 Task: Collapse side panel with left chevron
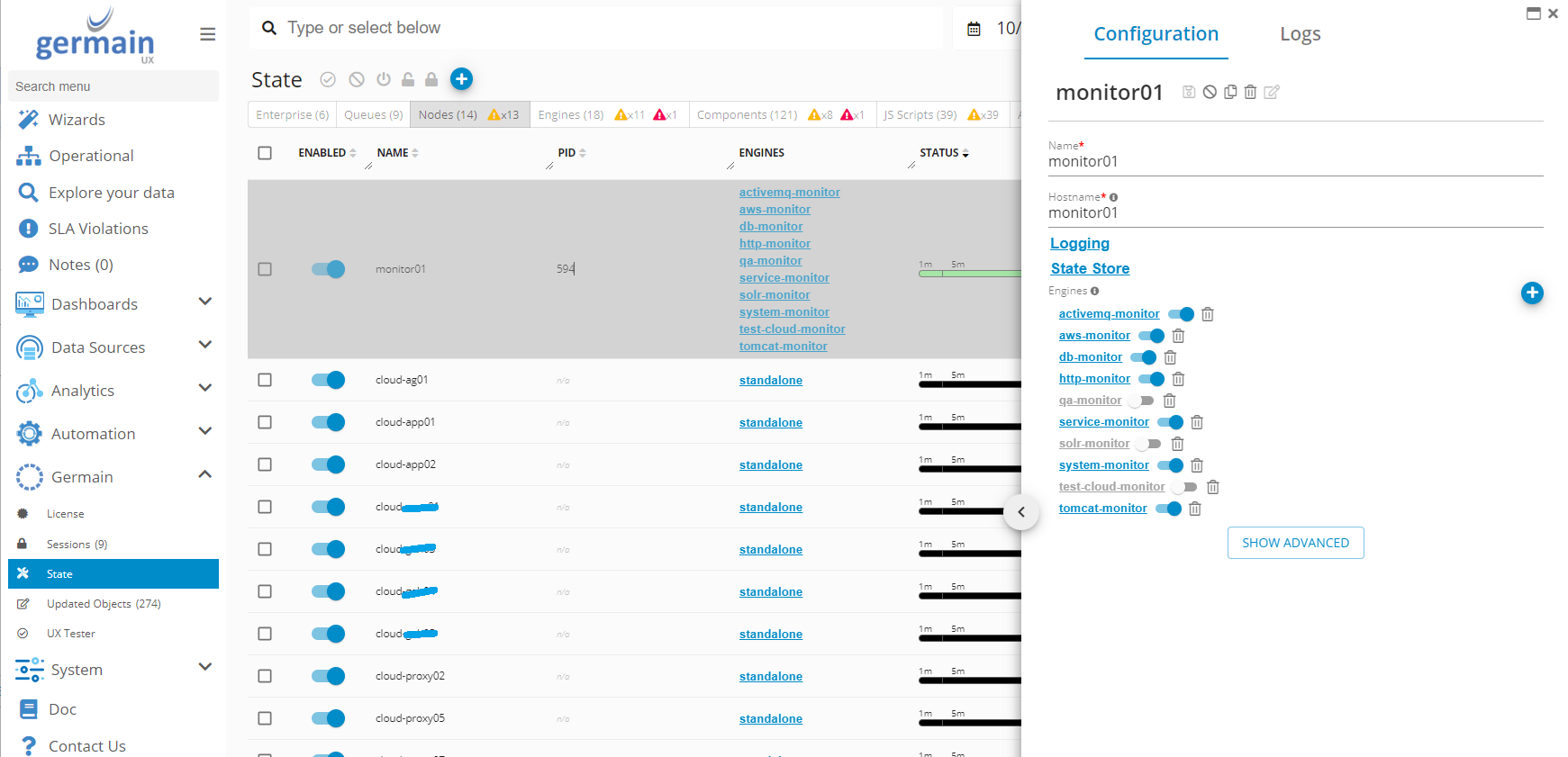[1021, 512]
